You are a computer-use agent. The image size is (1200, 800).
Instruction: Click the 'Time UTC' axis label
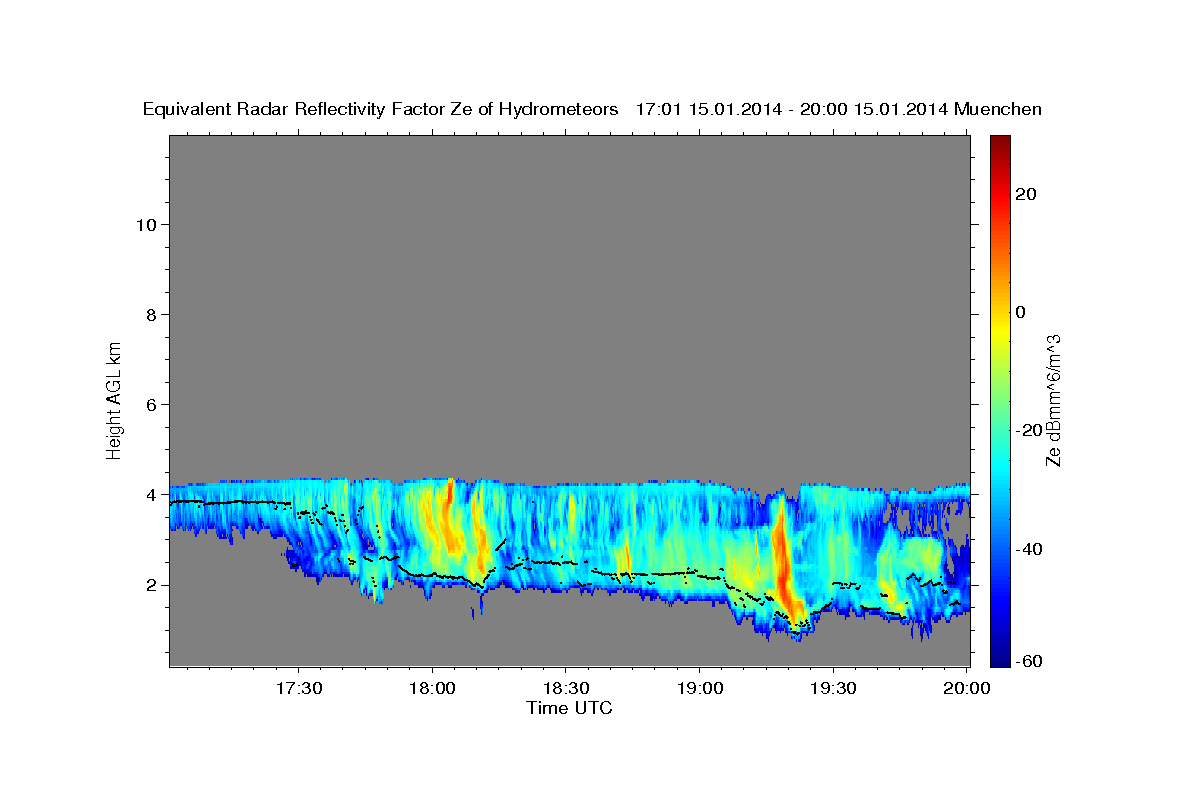[x=569, y=708]
